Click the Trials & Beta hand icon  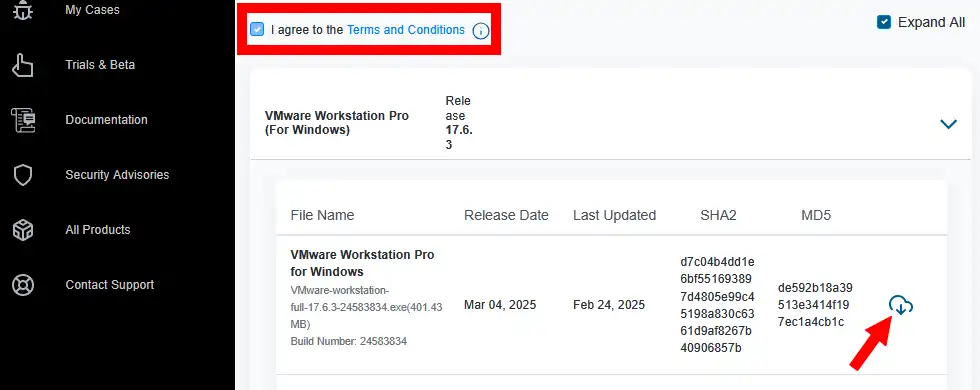coord(23,65)
